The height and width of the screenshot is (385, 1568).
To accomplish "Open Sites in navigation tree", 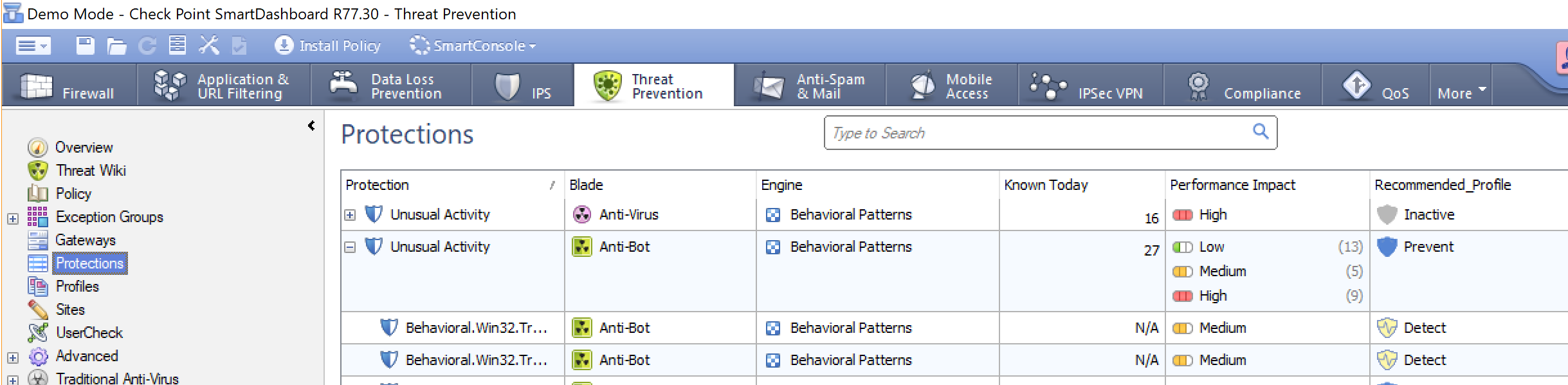I will [x=70, y=310].
